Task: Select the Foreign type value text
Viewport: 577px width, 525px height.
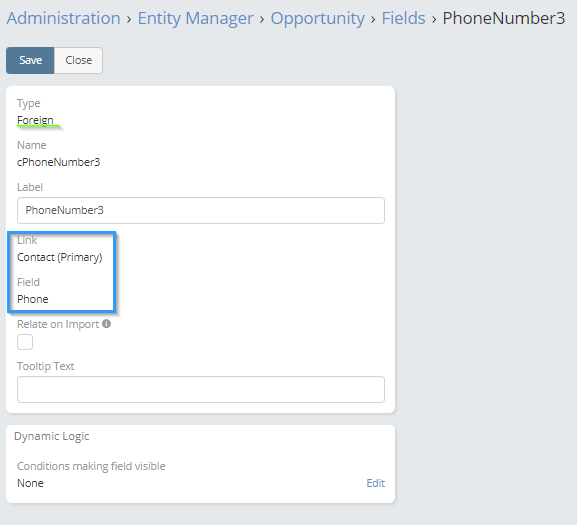Action: tap(35, 120)
